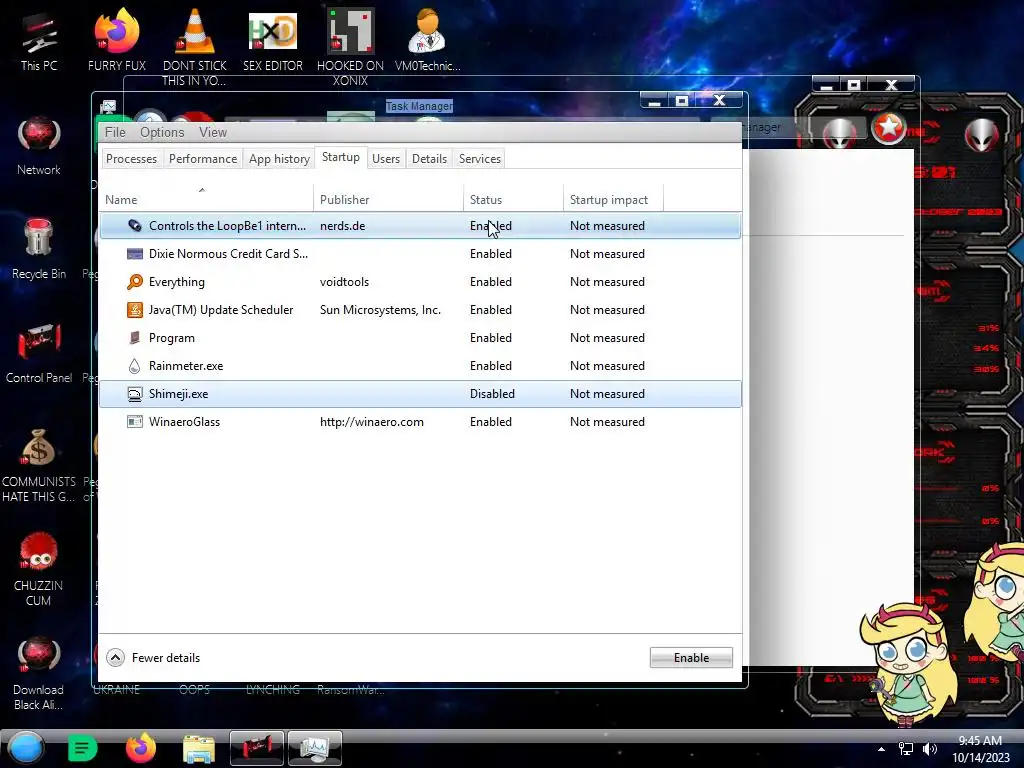Switch to the Task Manager taskbar button
1024x768 pixels.
tap(315, 748)
